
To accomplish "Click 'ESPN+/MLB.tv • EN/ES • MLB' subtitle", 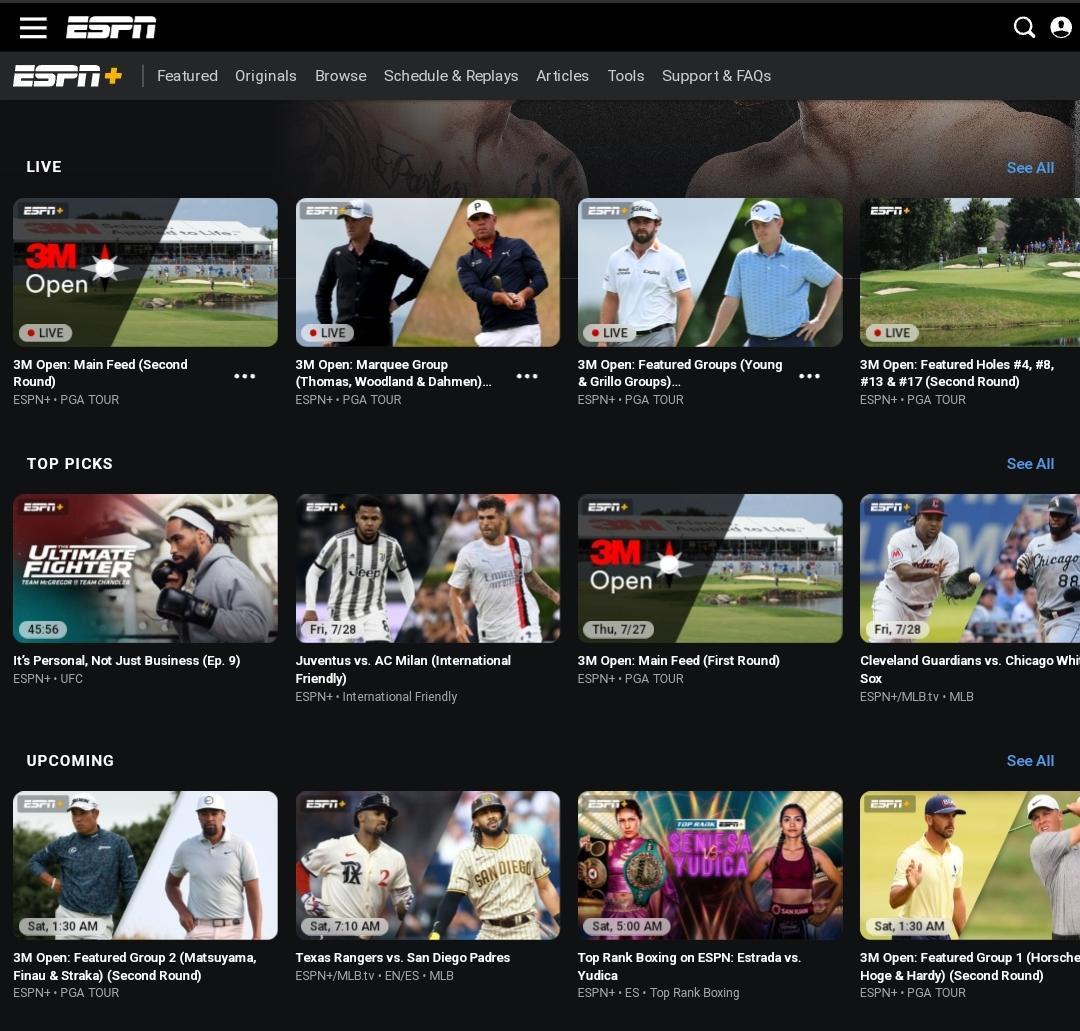I will tap(375, 976).
